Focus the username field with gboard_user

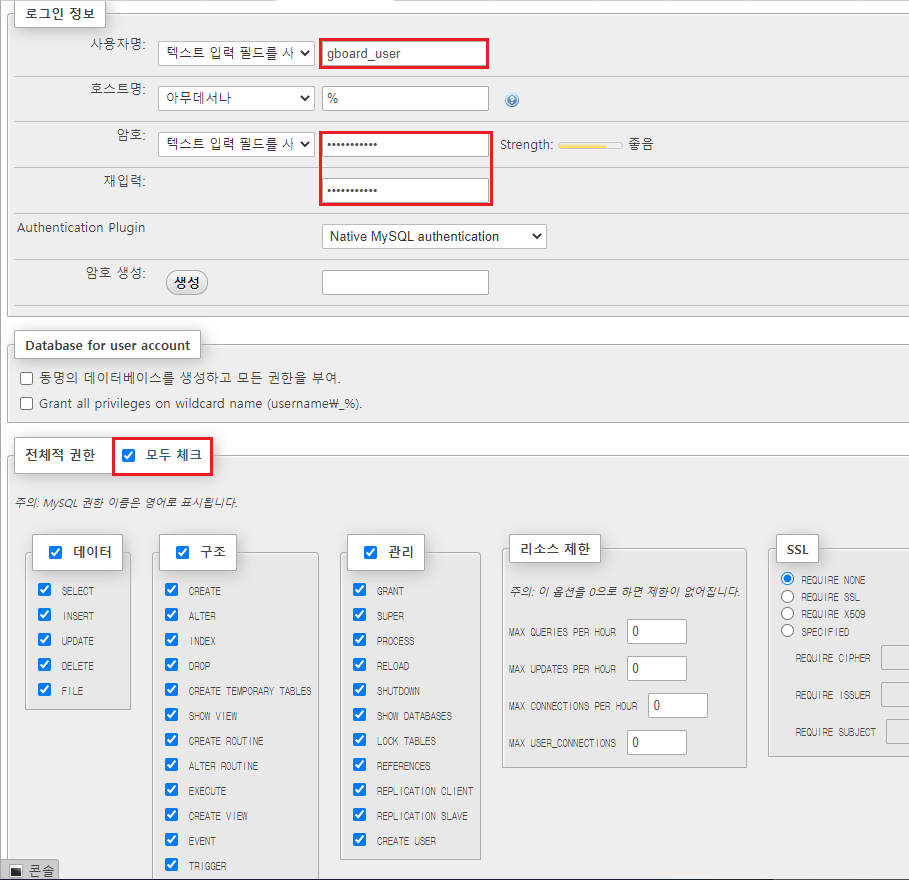click(x=404, y=54)
